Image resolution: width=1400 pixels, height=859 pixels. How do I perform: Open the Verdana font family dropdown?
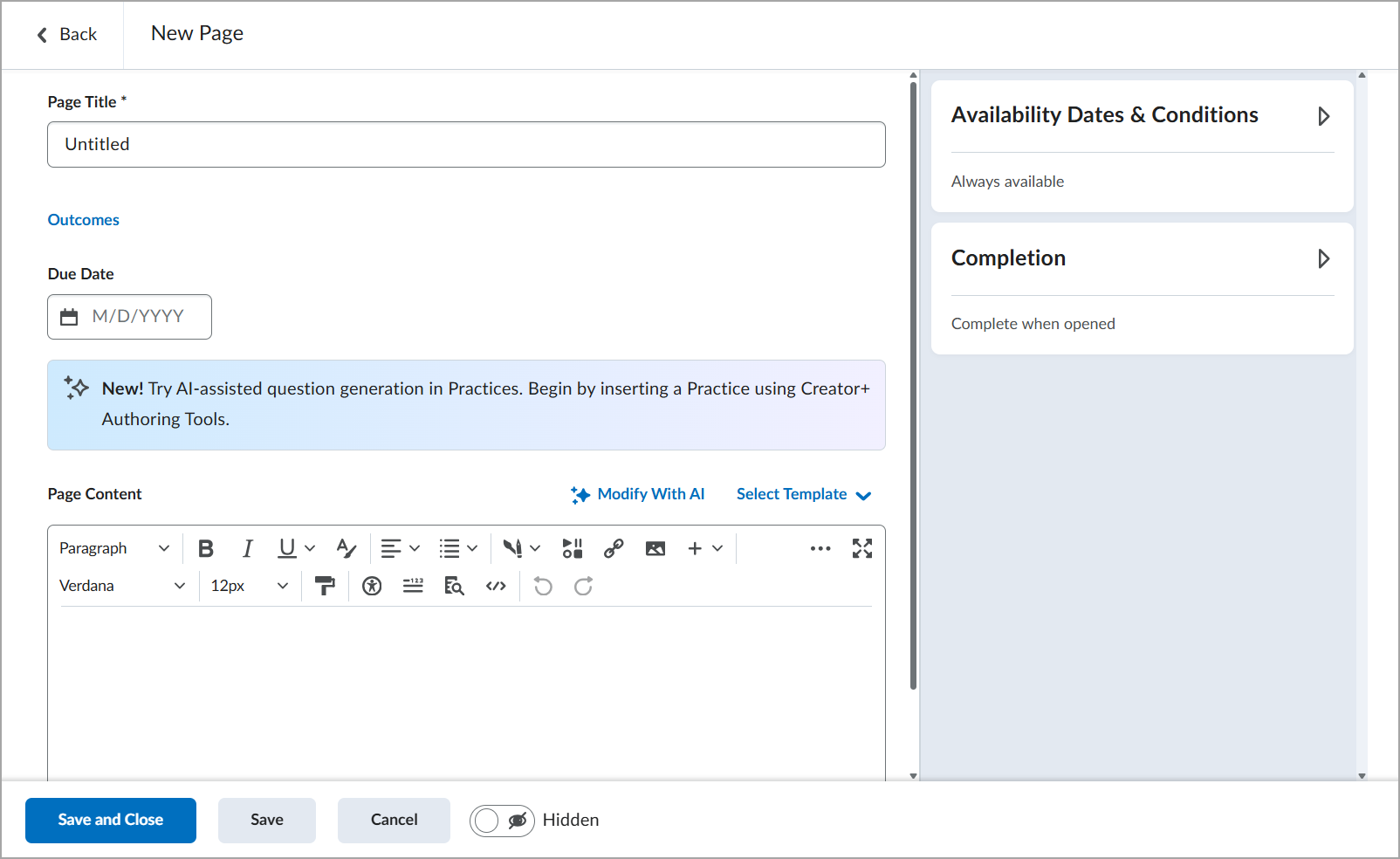click(122, 586)
